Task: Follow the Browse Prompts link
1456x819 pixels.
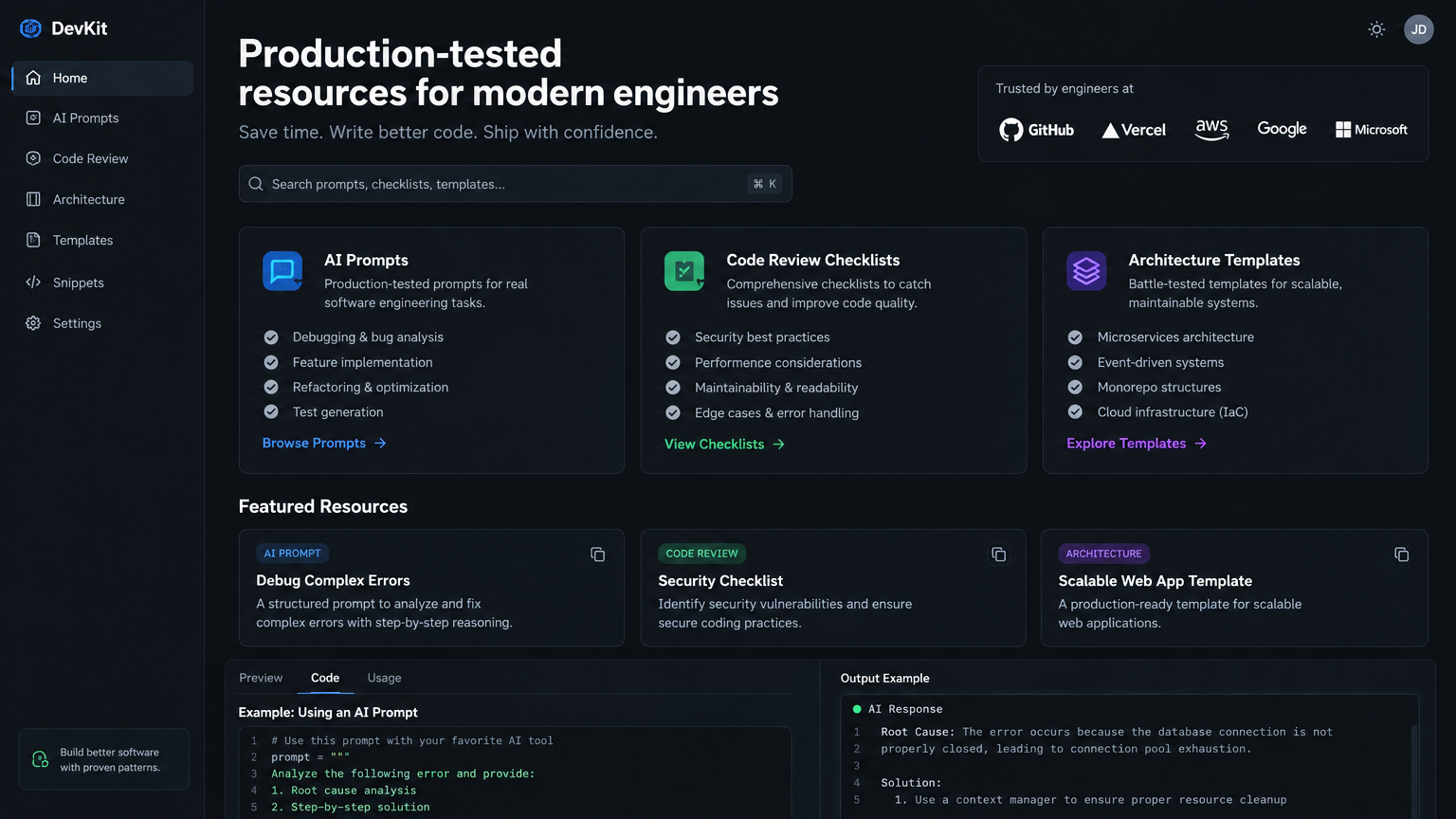Action: (x=324, y=443)
